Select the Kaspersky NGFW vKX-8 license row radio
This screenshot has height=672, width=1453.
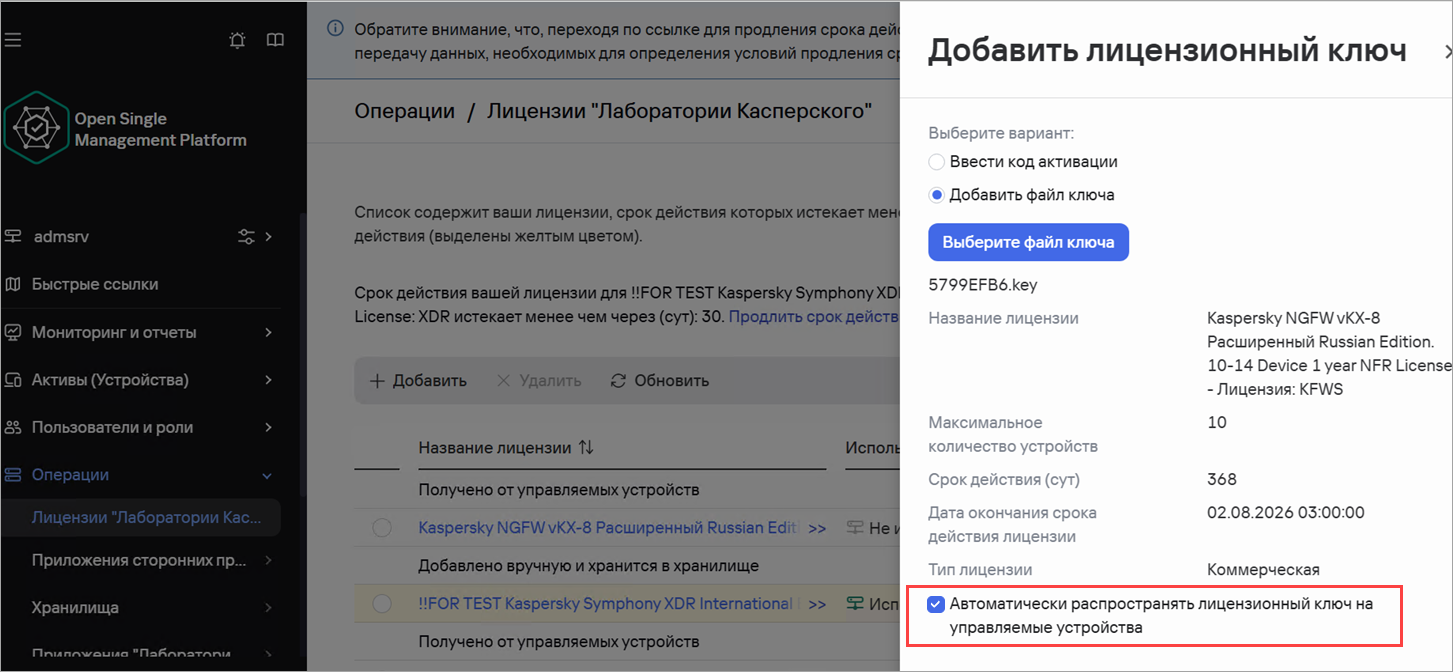point(381,528)
